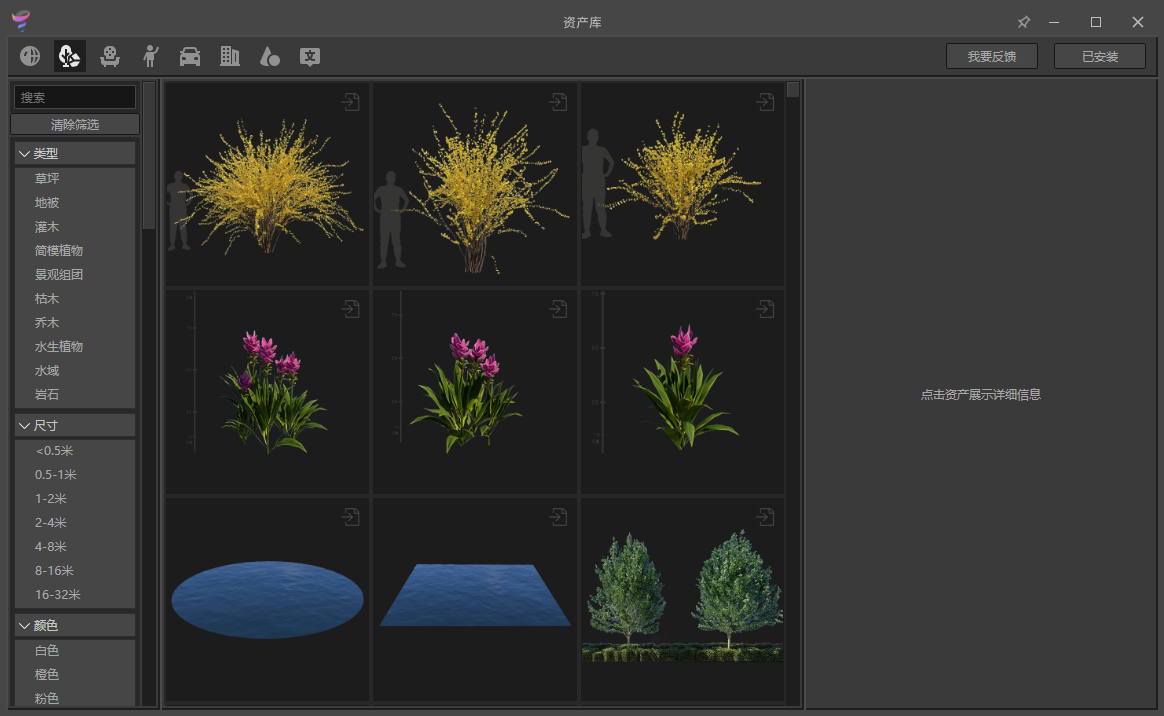
Task: Select the vehicles category car icon
Action: point(190,56)
